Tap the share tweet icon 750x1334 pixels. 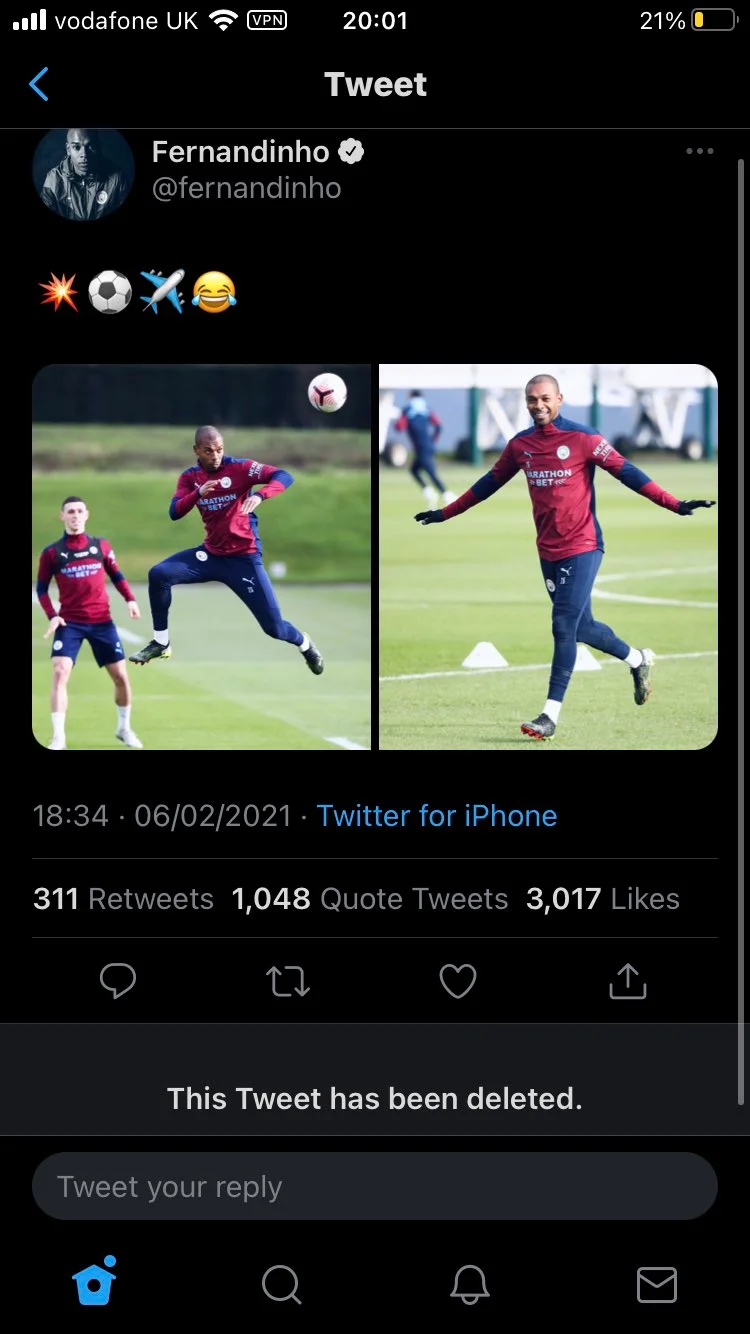click(x=628, y=981)
